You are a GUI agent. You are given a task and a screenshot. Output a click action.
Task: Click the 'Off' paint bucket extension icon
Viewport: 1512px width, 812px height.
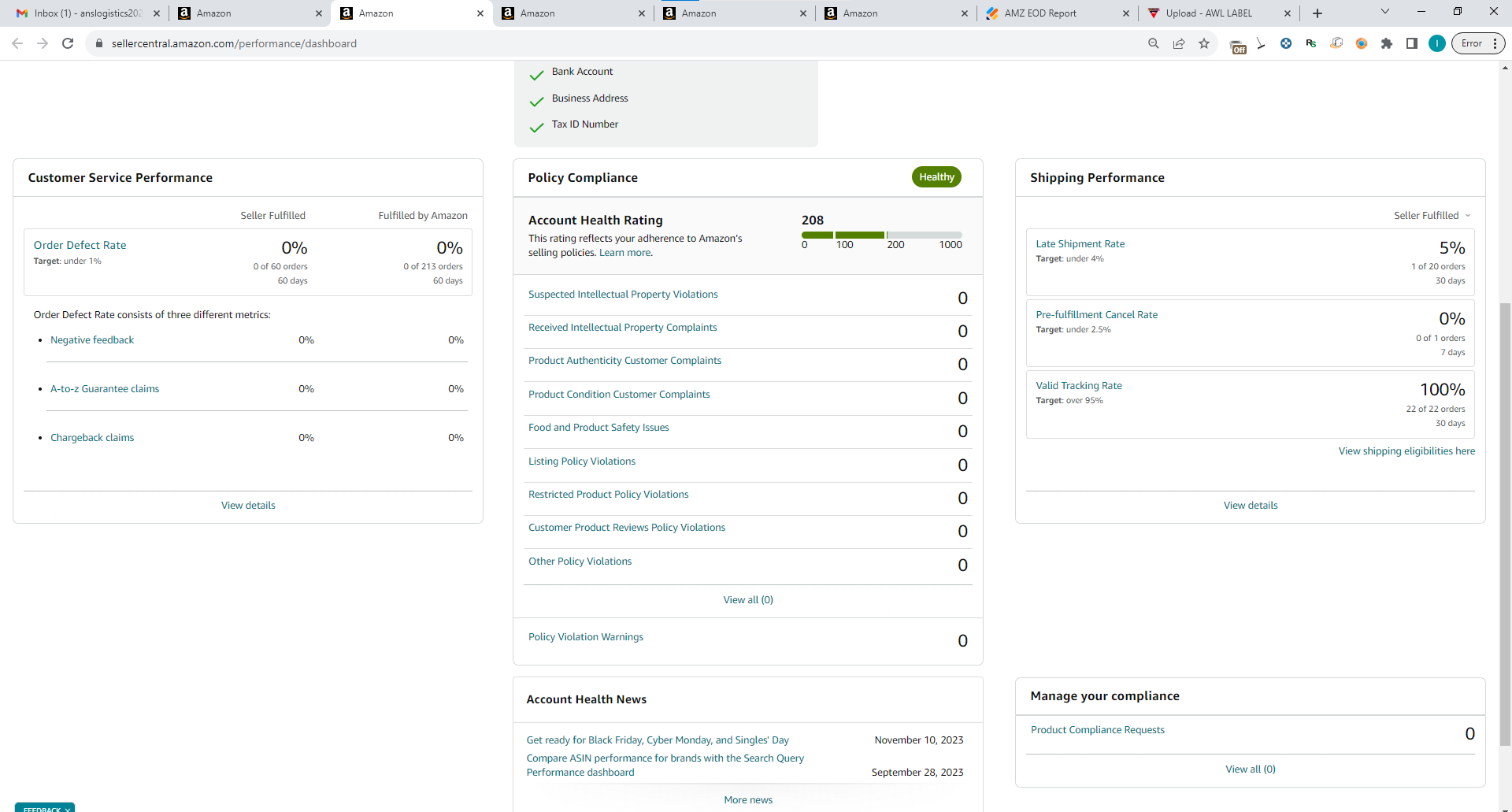click(1238, 46)
